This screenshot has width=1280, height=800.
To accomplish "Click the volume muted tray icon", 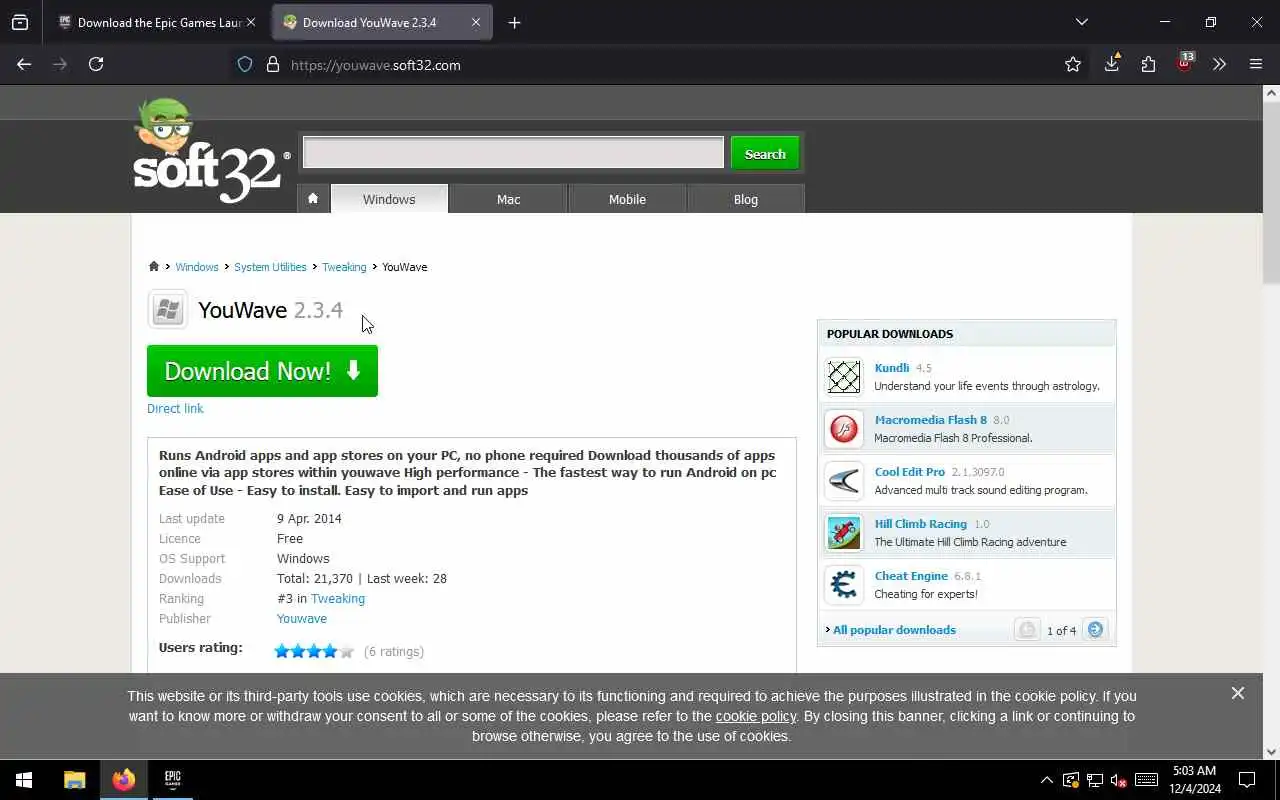I will click(x=1119, y=780).
